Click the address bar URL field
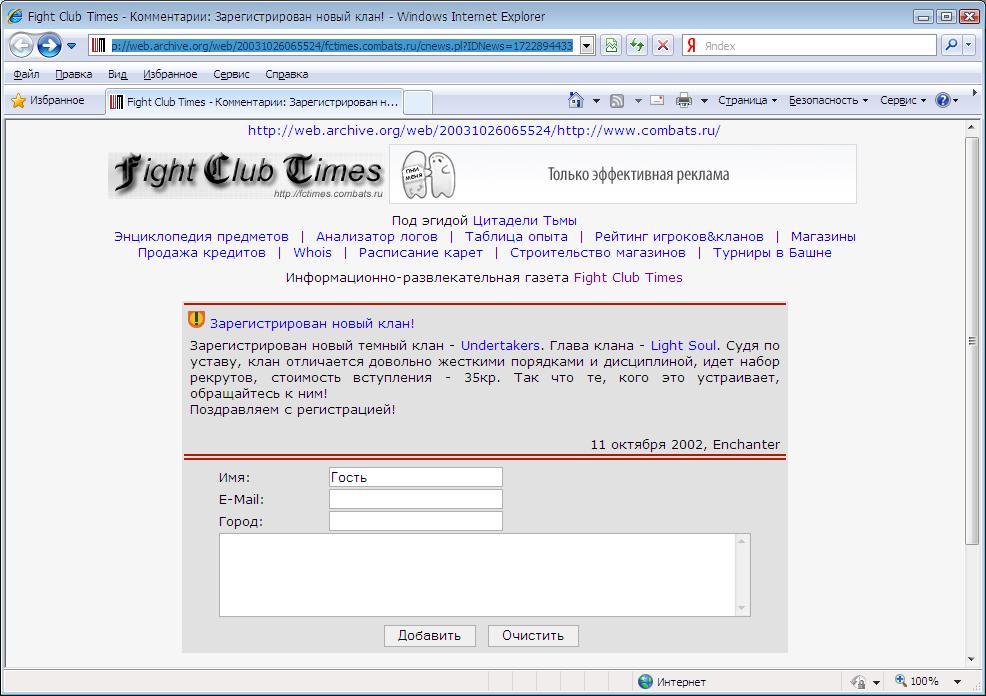This screenshot has height=696, width=986. [343, 45]
